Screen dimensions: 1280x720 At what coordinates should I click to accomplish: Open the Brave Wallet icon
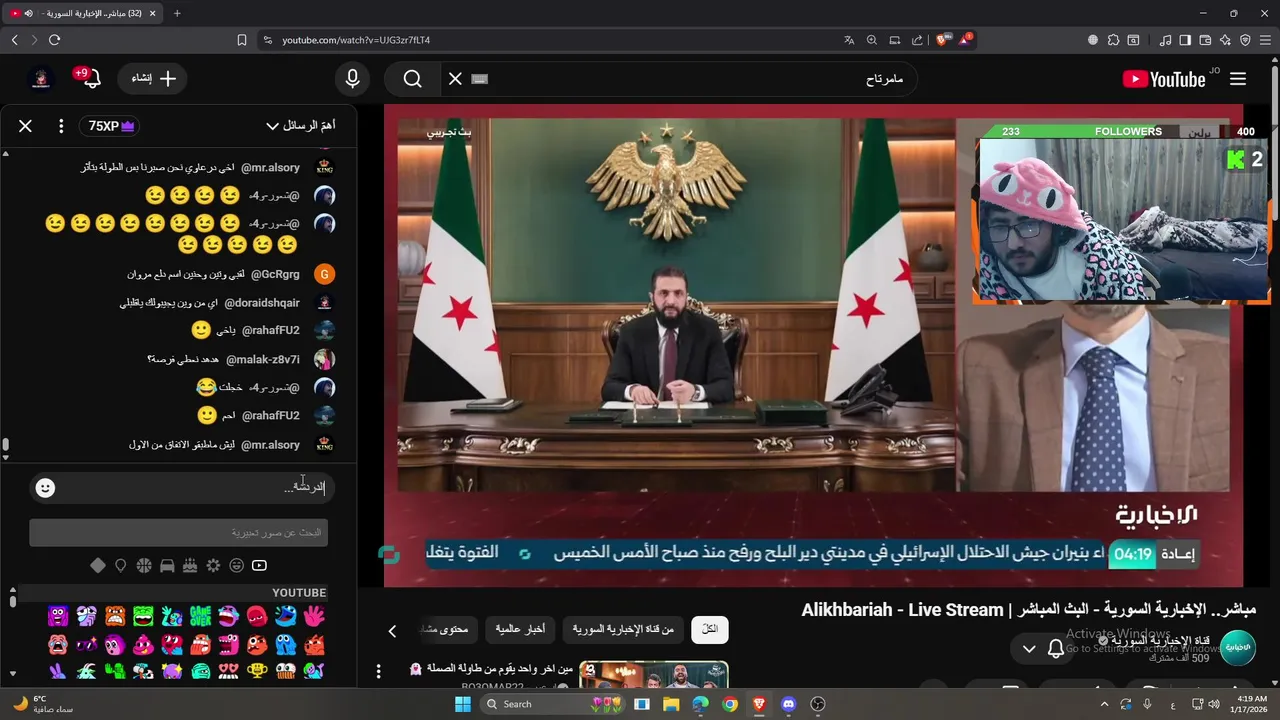1205,40
